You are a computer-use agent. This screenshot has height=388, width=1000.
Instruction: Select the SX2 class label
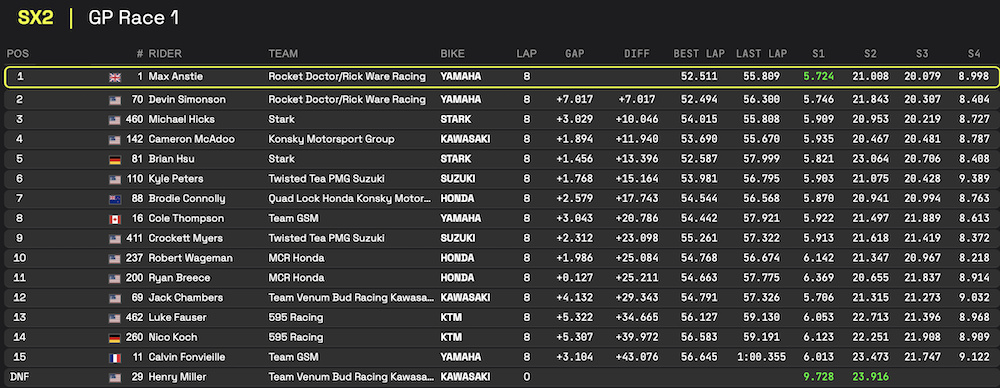click(x=36, y=18)
